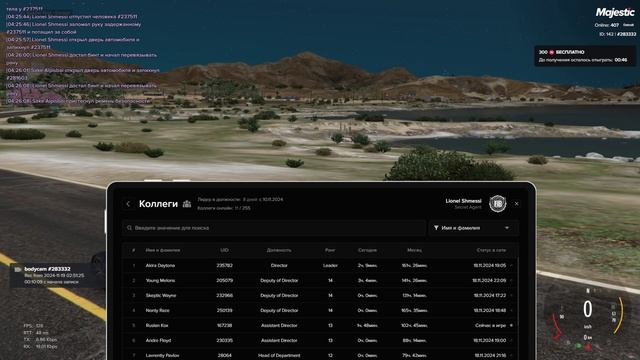Select the Young Melons row name
The image size is (640, 360).
point(160,280)
